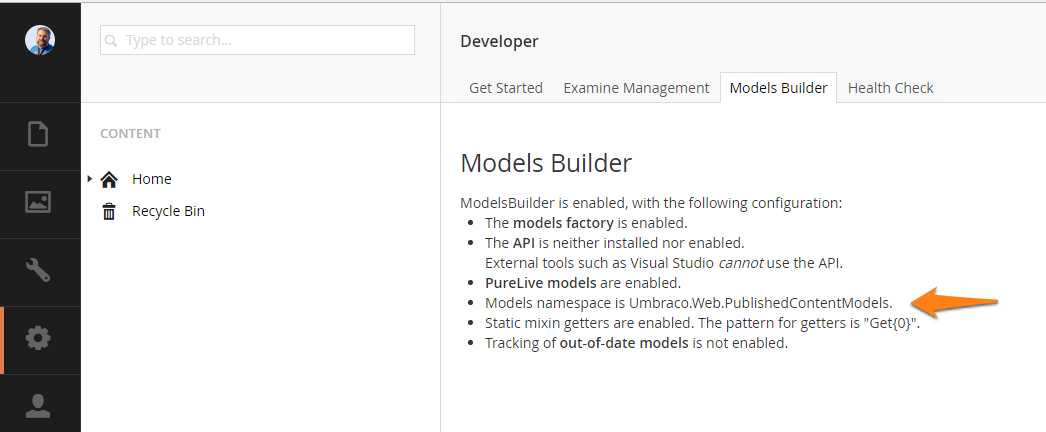1046x432 pixels.
Task: Open the user avatar profile
Action: tap(40, 40)
